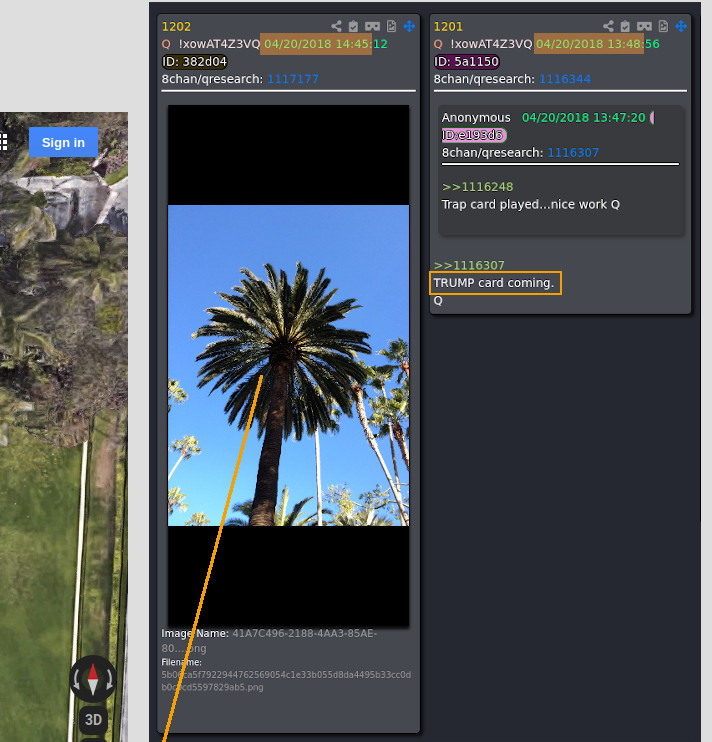The image size is (712, 742).
Task: Click the png filename hash text
Action: coord(286,681)
